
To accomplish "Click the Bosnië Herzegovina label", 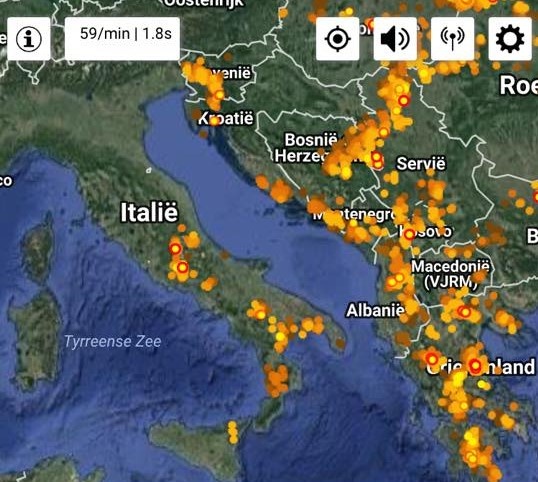I will pos(307,148).
